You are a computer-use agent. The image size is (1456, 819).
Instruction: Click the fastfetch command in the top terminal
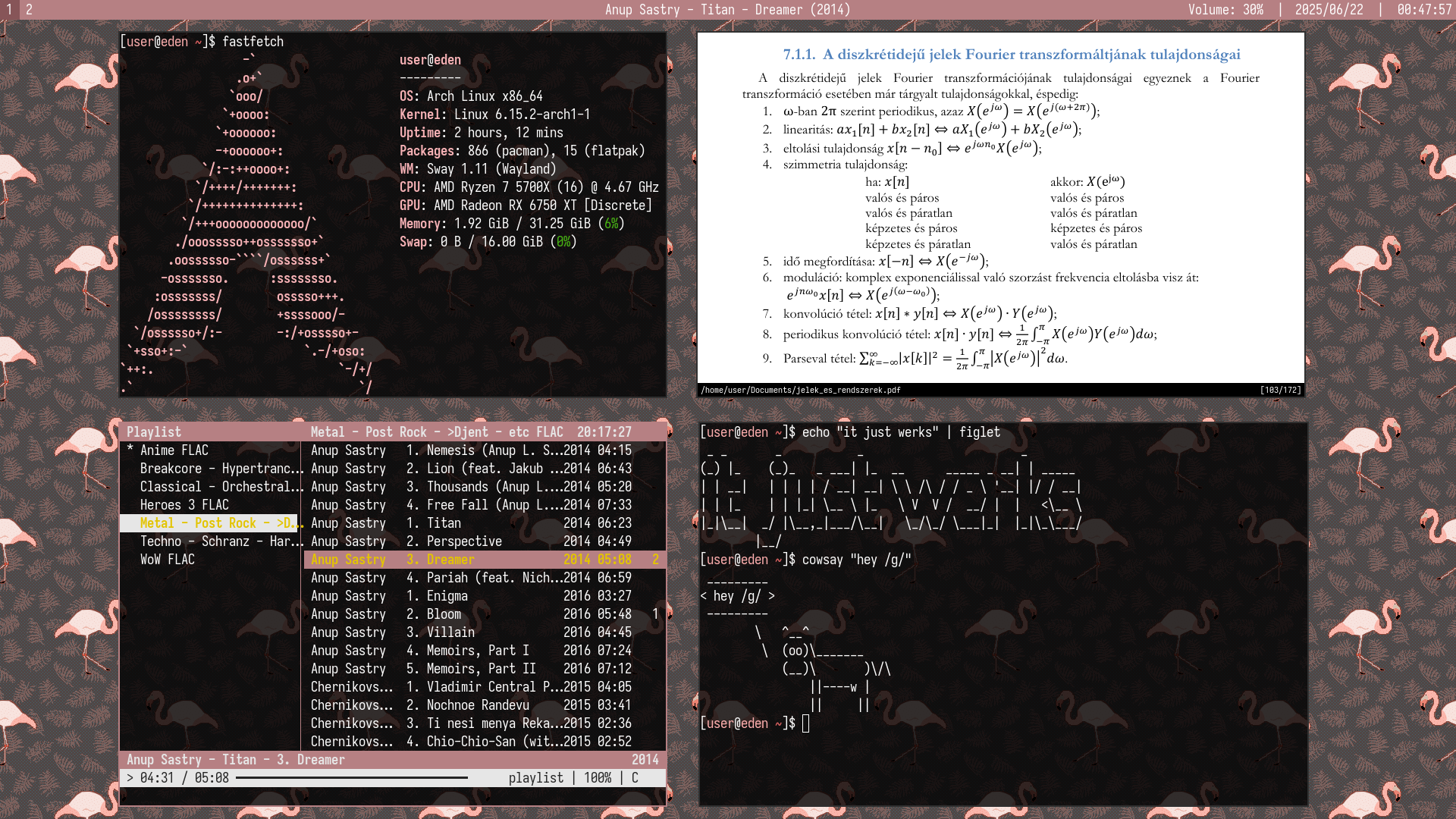coord(253,42)
